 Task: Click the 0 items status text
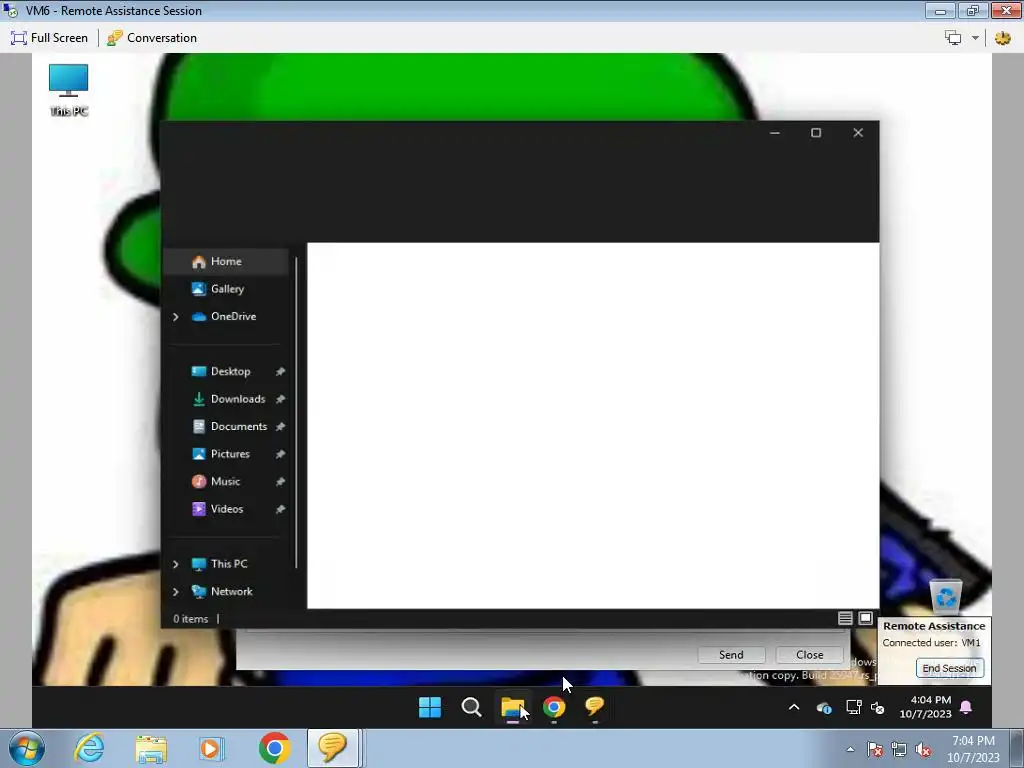pyautogui.click(x=191, y=618)
